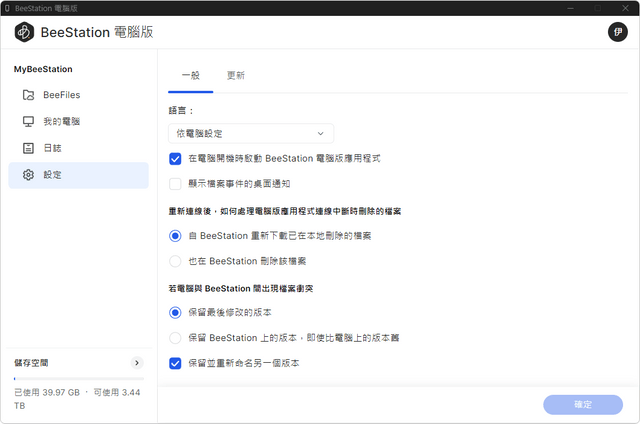This screenshot has height=424, width=640.
Task: Click the BeeStation logo icon in header
Action: pyautogui.click(x=24, y=32)
